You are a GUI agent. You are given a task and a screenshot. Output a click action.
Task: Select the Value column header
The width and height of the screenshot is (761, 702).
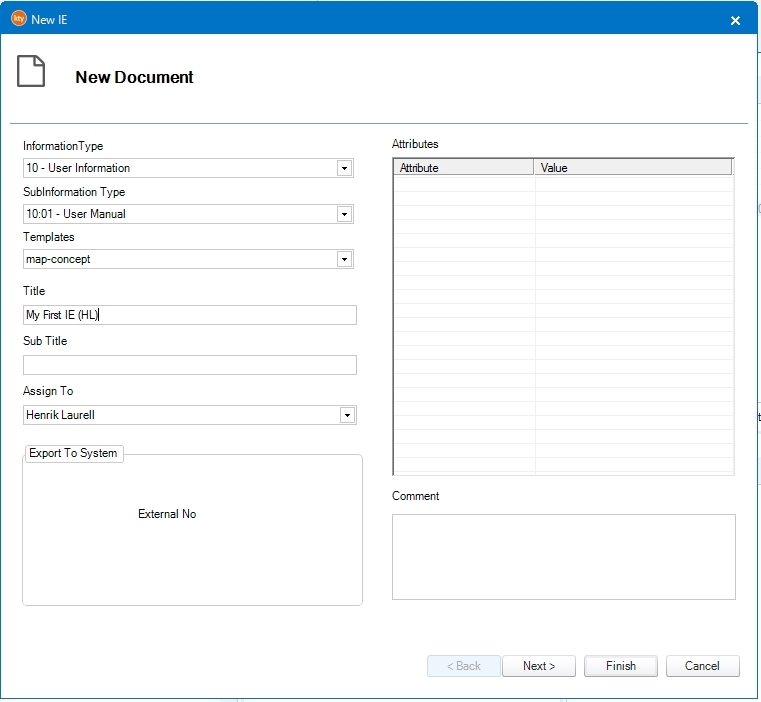pyautogui.click(x=632, y=168)
